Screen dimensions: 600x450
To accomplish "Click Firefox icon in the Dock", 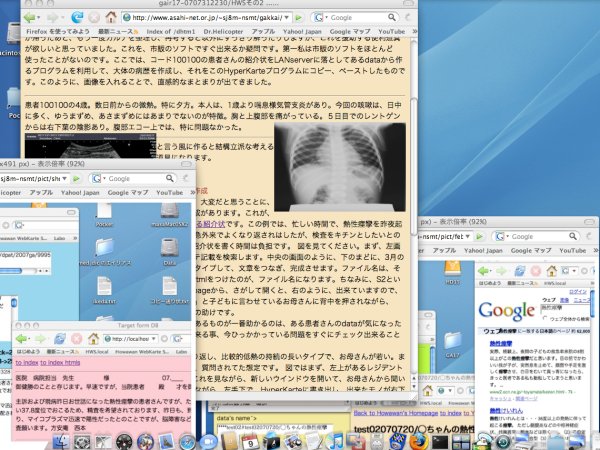I will [419, 442].
